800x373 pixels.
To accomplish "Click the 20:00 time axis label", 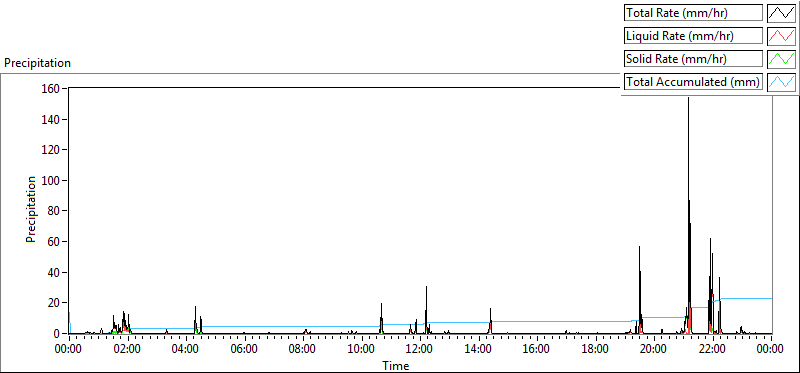I will [654, 350].
